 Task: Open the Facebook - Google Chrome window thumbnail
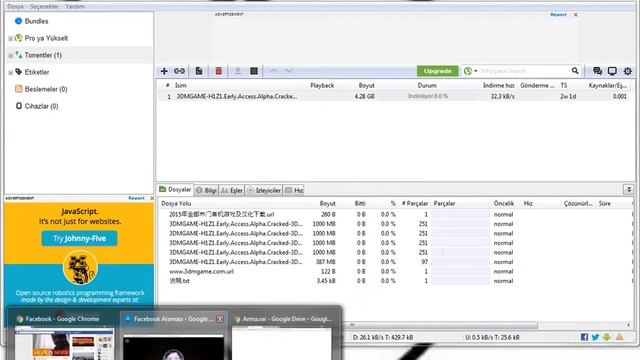pyautogui.click(x=63, y=336)
